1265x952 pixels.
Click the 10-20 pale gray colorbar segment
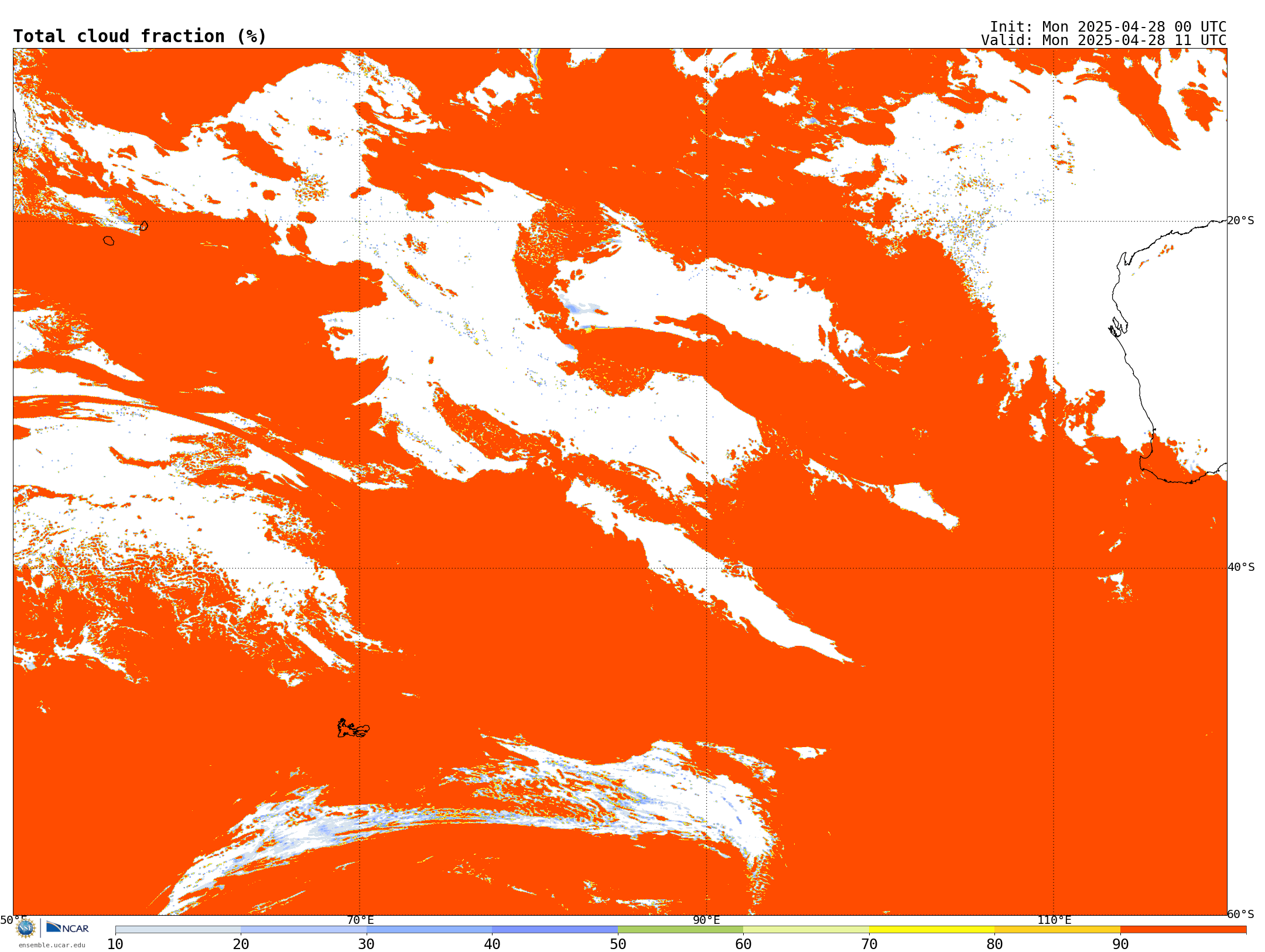(x=178, y=930)
